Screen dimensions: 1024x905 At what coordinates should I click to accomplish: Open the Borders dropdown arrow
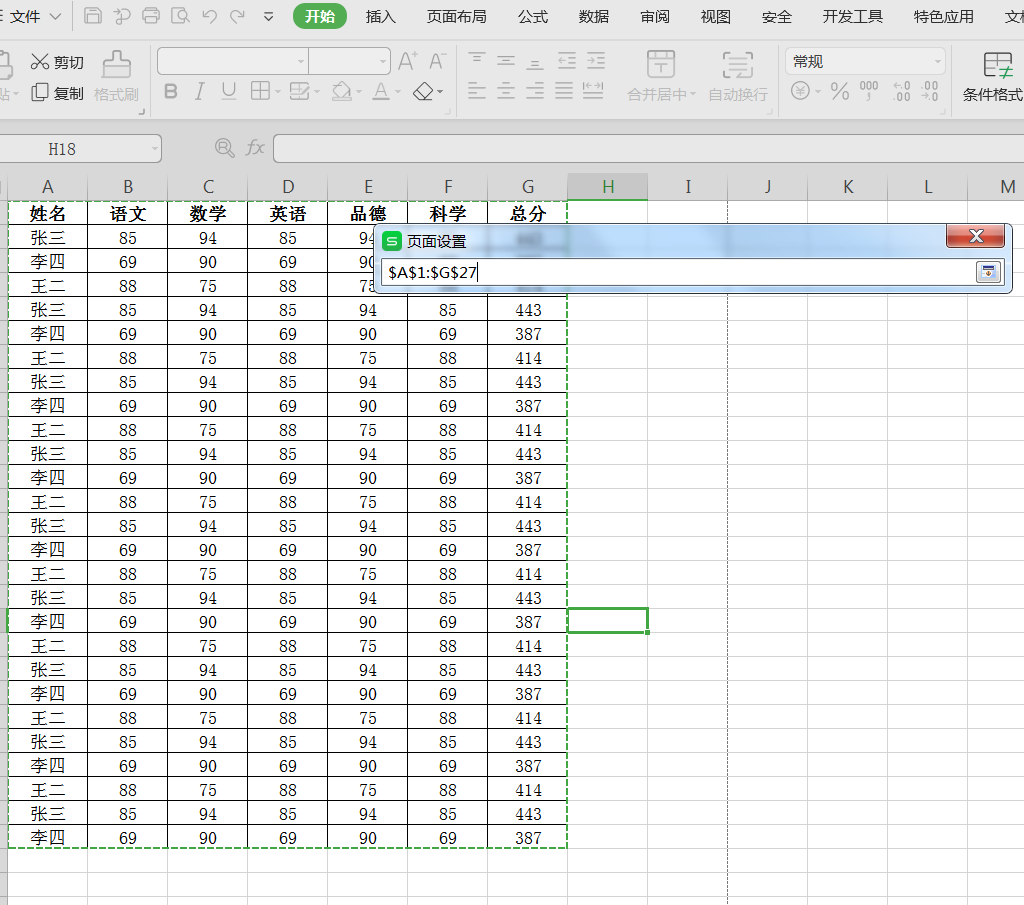pos(278,92)
